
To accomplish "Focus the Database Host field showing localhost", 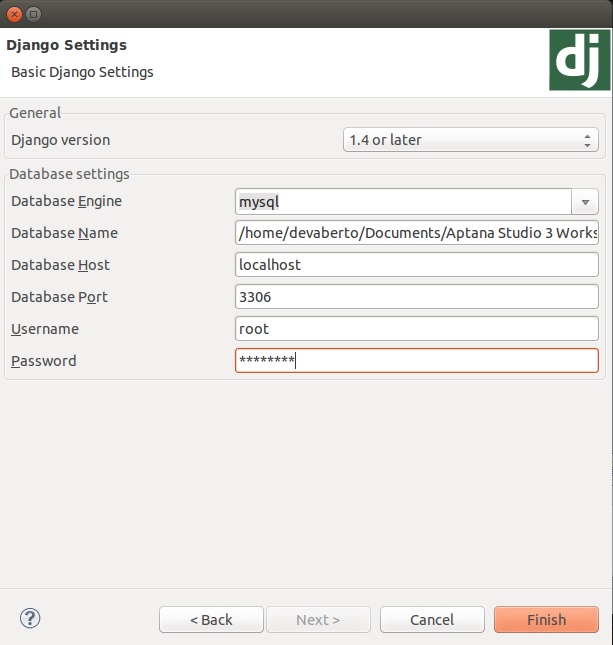I will [x=416, y=265].
